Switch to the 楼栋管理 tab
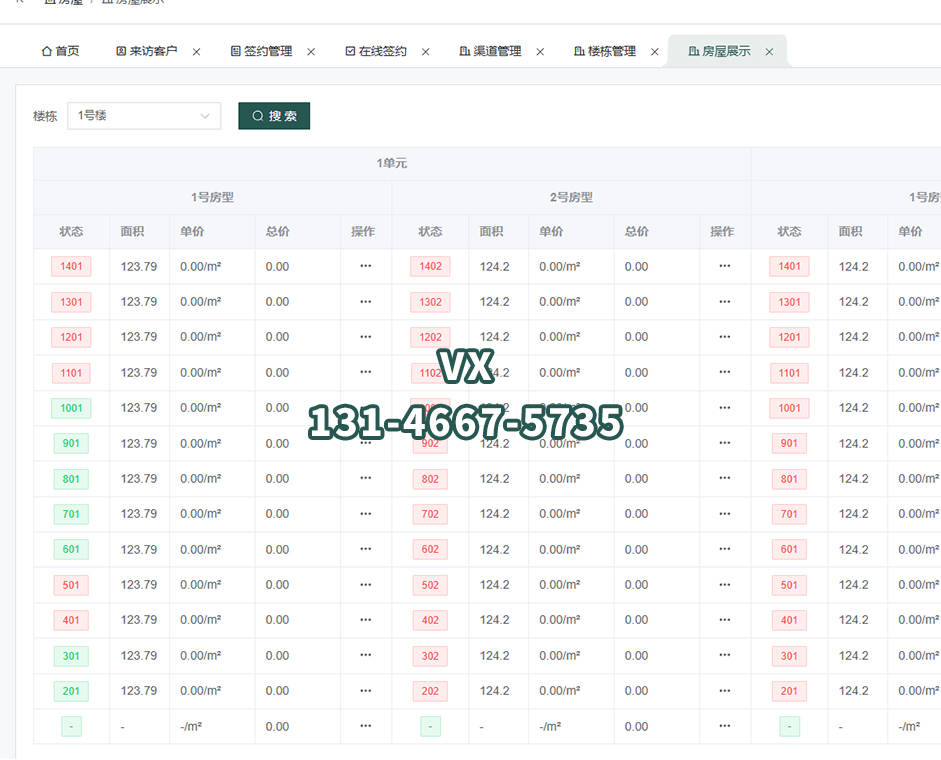 coord(610,51)
